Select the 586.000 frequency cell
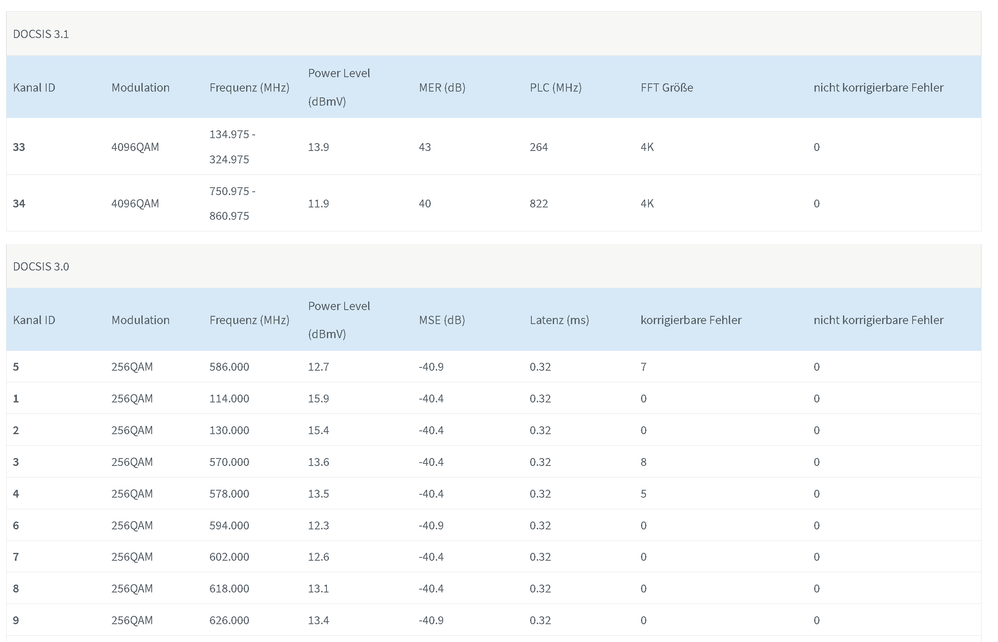Screen dimensions: 998x642 [x=229, y=367]
